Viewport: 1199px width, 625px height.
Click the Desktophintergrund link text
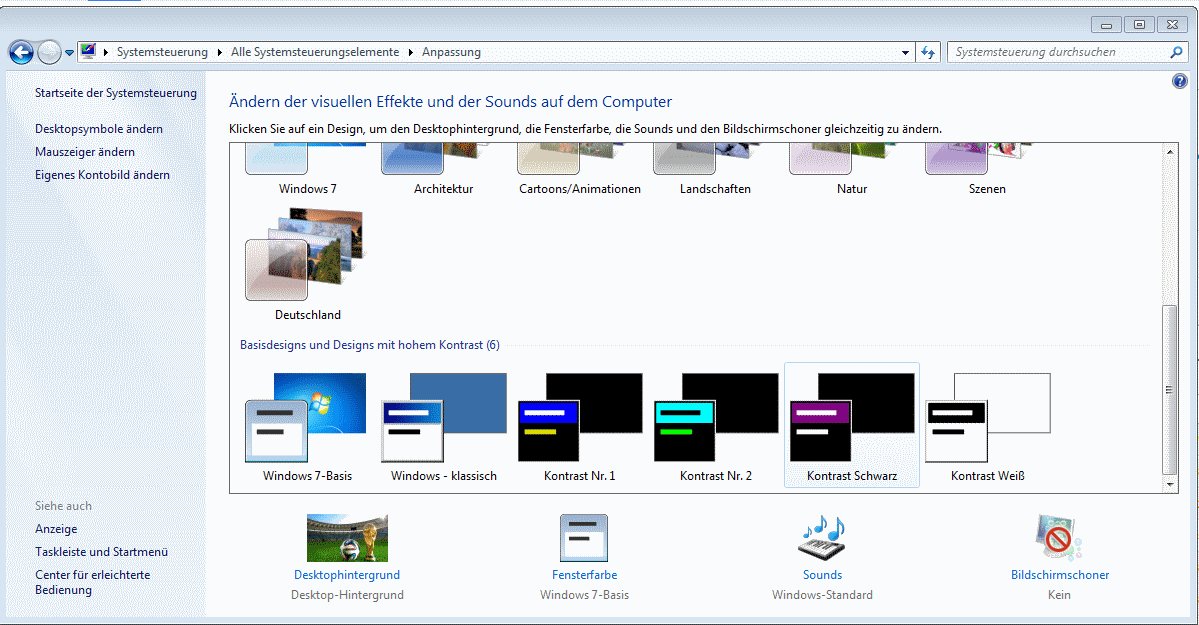pos(347,575)
